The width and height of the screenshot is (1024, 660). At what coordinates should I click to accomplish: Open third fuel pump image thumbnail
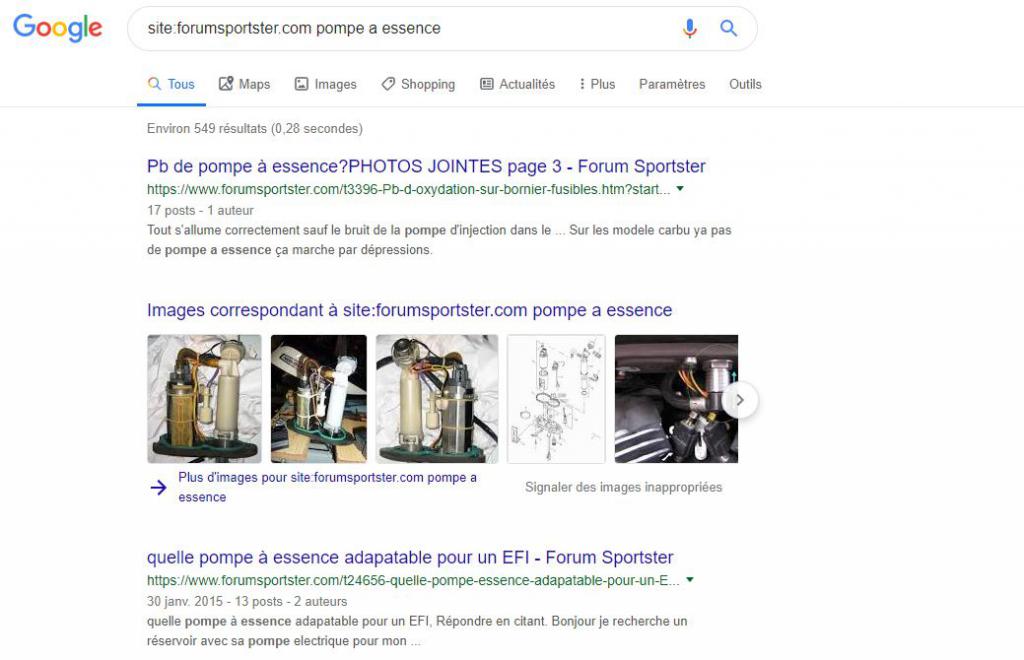coord(437,399)
